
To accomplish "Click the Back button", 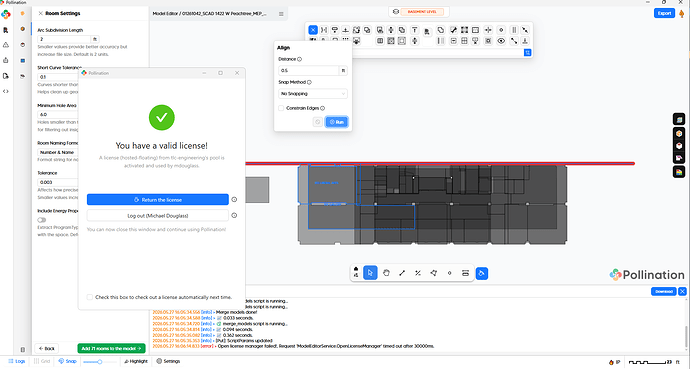I will point(47,348).
